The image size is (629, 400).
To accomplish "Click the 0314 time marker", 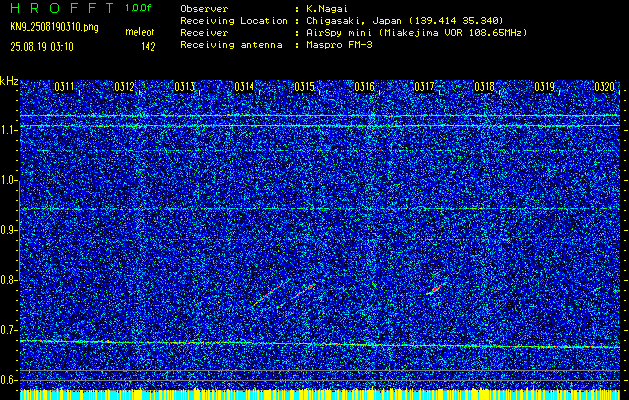I will [x=244, y=87].
